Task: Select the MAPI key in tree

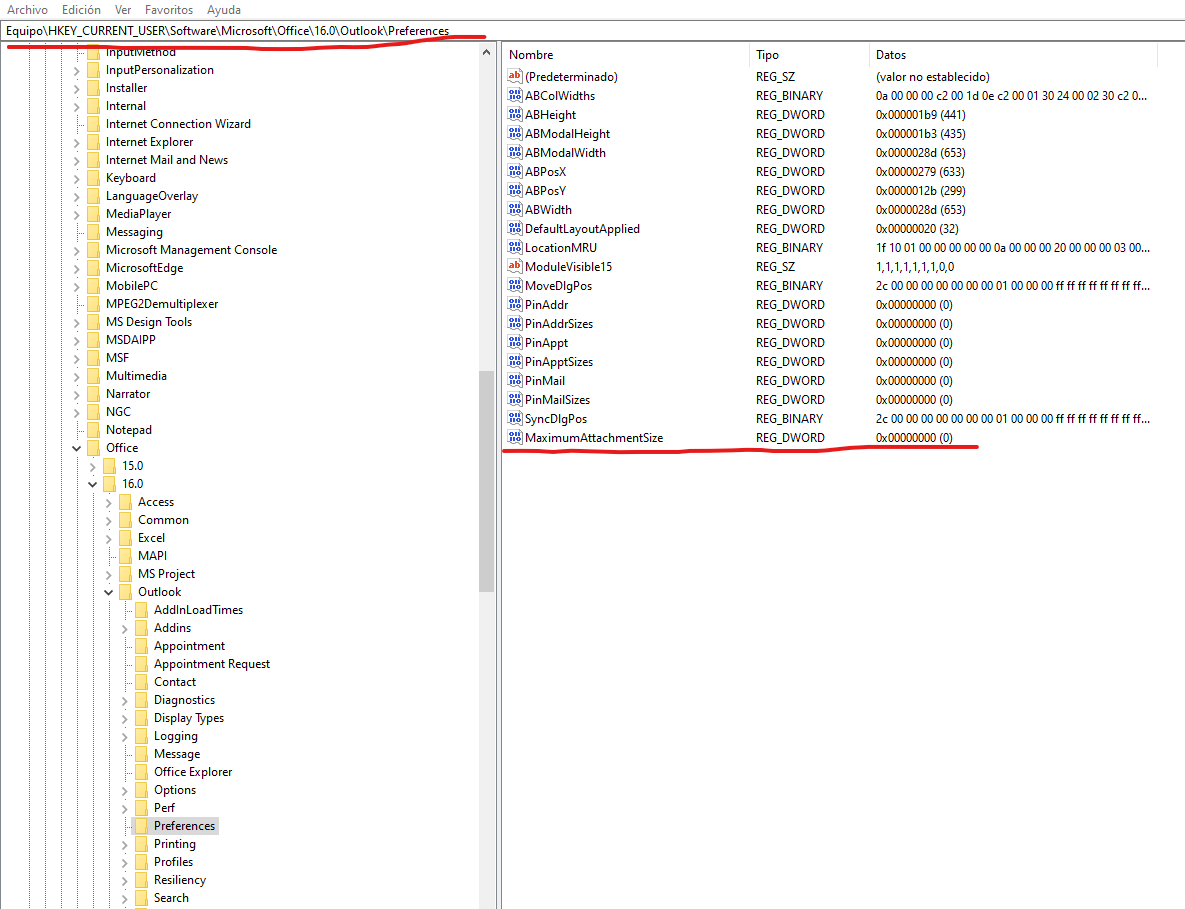Action: 152,555
